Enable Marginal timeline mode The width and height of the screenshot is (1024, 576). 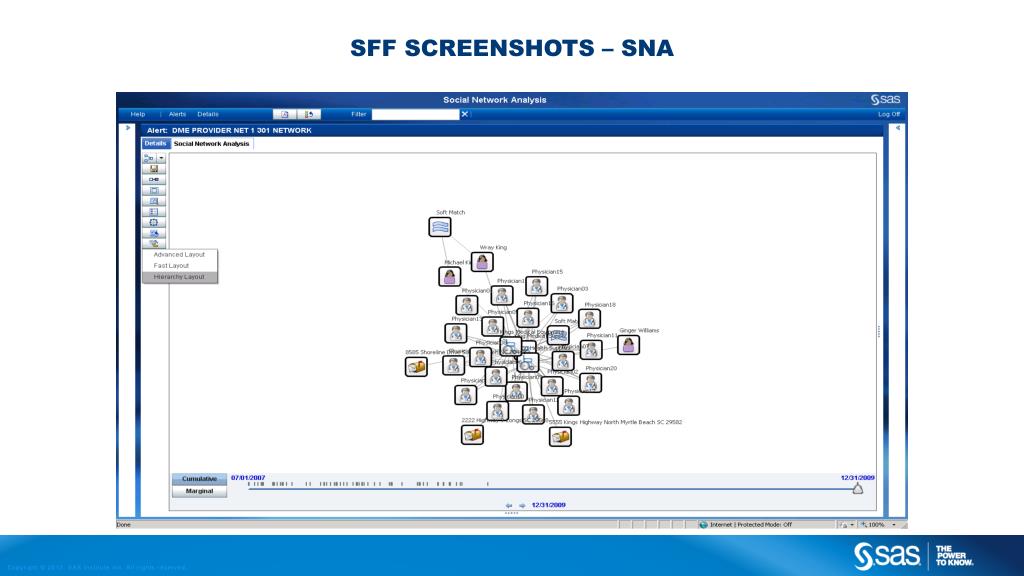tap(199, 491)
